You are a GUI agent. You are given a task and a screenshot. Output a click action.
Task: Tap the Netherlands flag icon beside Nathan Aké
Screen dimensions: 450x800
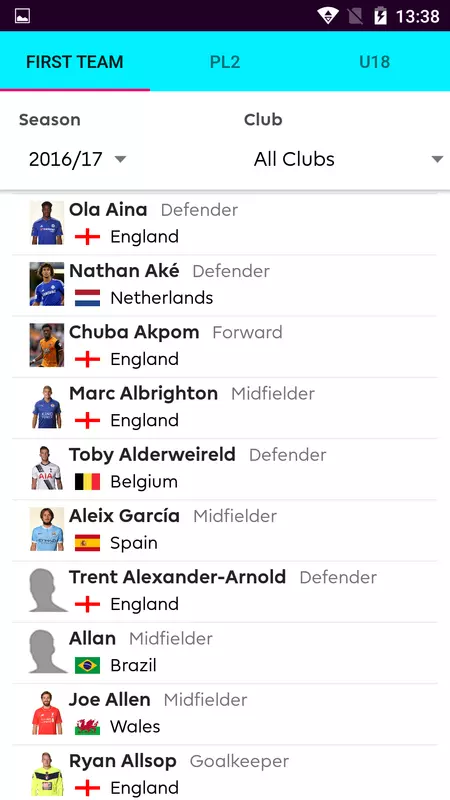pyautogui.click(x=87, y=298)
